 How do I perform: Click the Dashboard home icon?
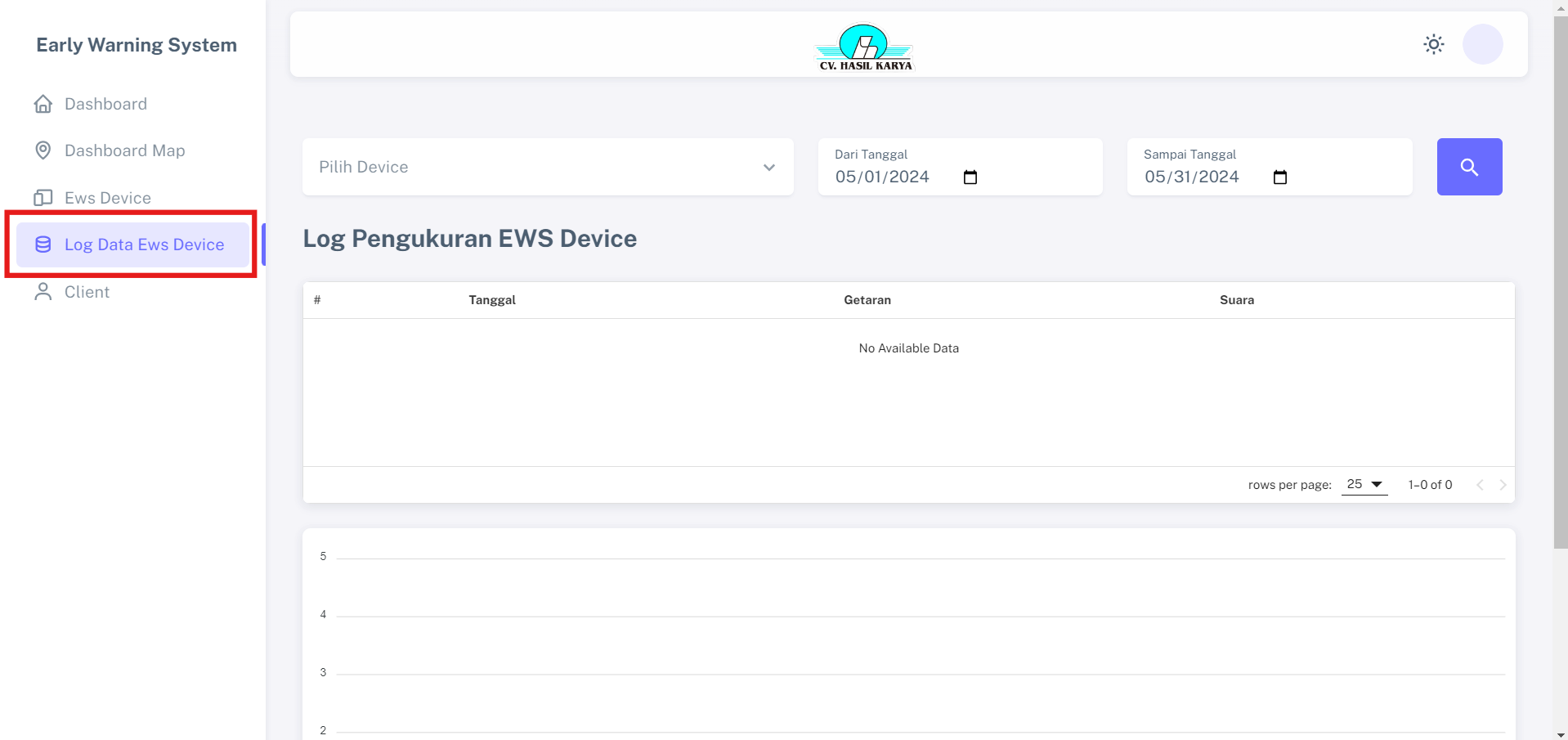click(x=43, y=104)
